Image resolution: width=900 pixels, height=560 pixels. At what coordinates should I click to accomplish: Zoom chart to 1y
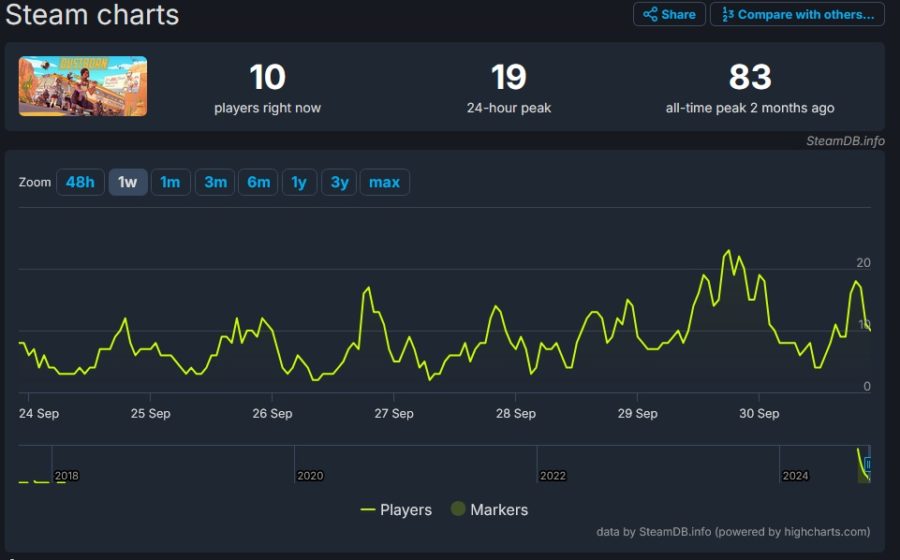pyautogui.click(x=299, y=182)
